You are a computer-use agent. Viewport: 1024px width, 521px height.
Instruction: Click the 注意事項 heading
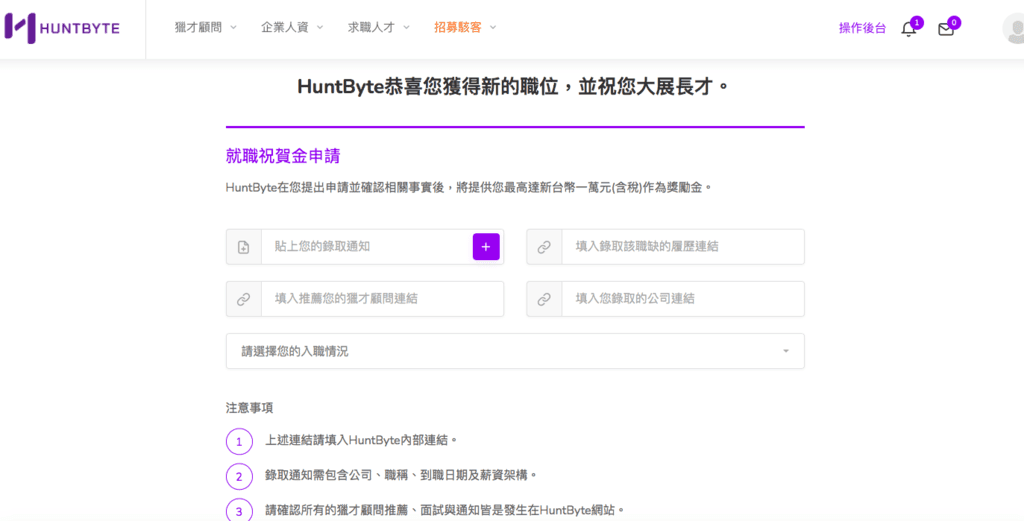[x=249, y=408]
